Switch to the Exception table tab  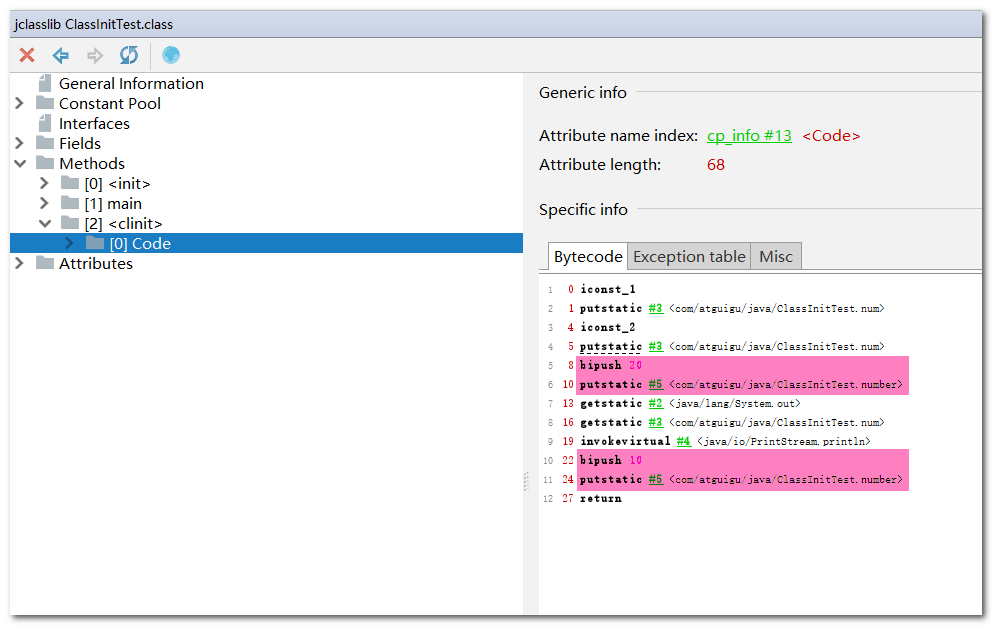(x=689, y=257)
